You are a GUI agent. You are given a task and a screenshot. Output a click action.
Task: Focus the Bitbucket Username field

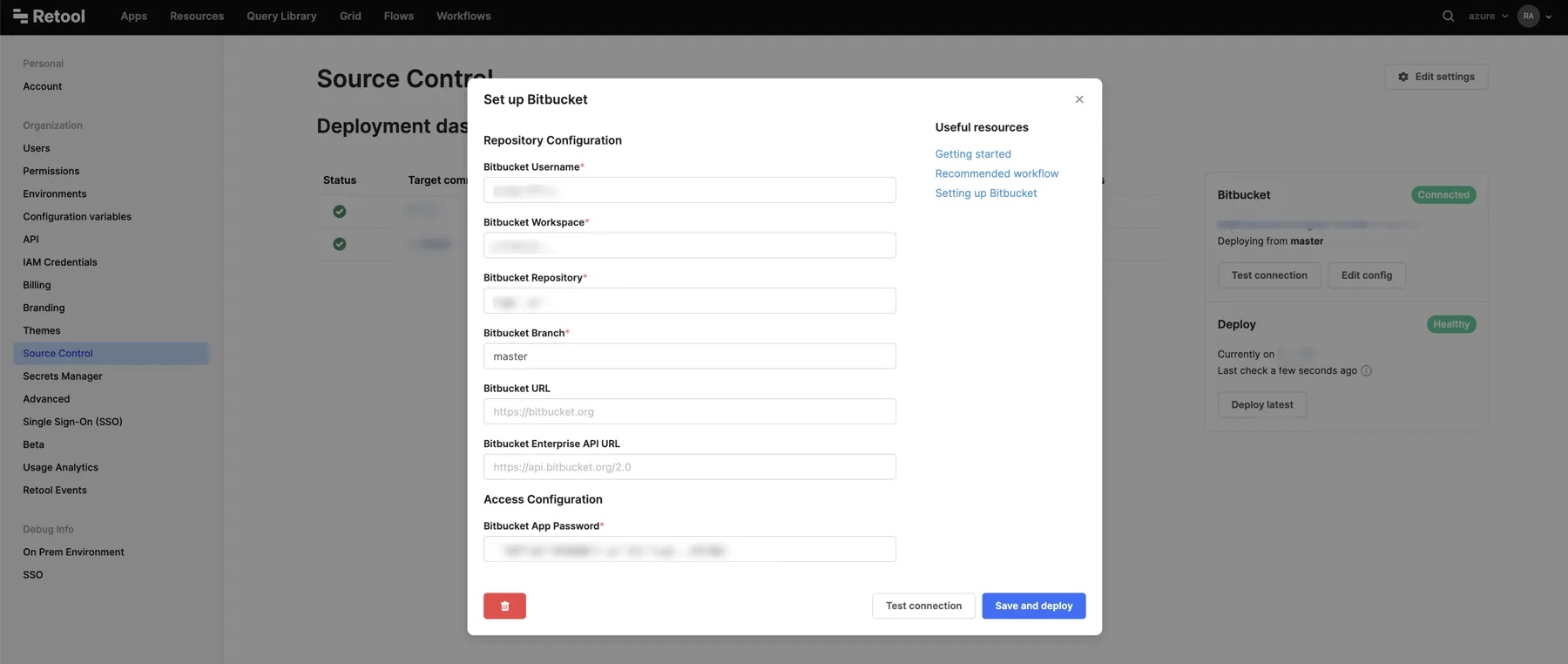pos(689,190)
